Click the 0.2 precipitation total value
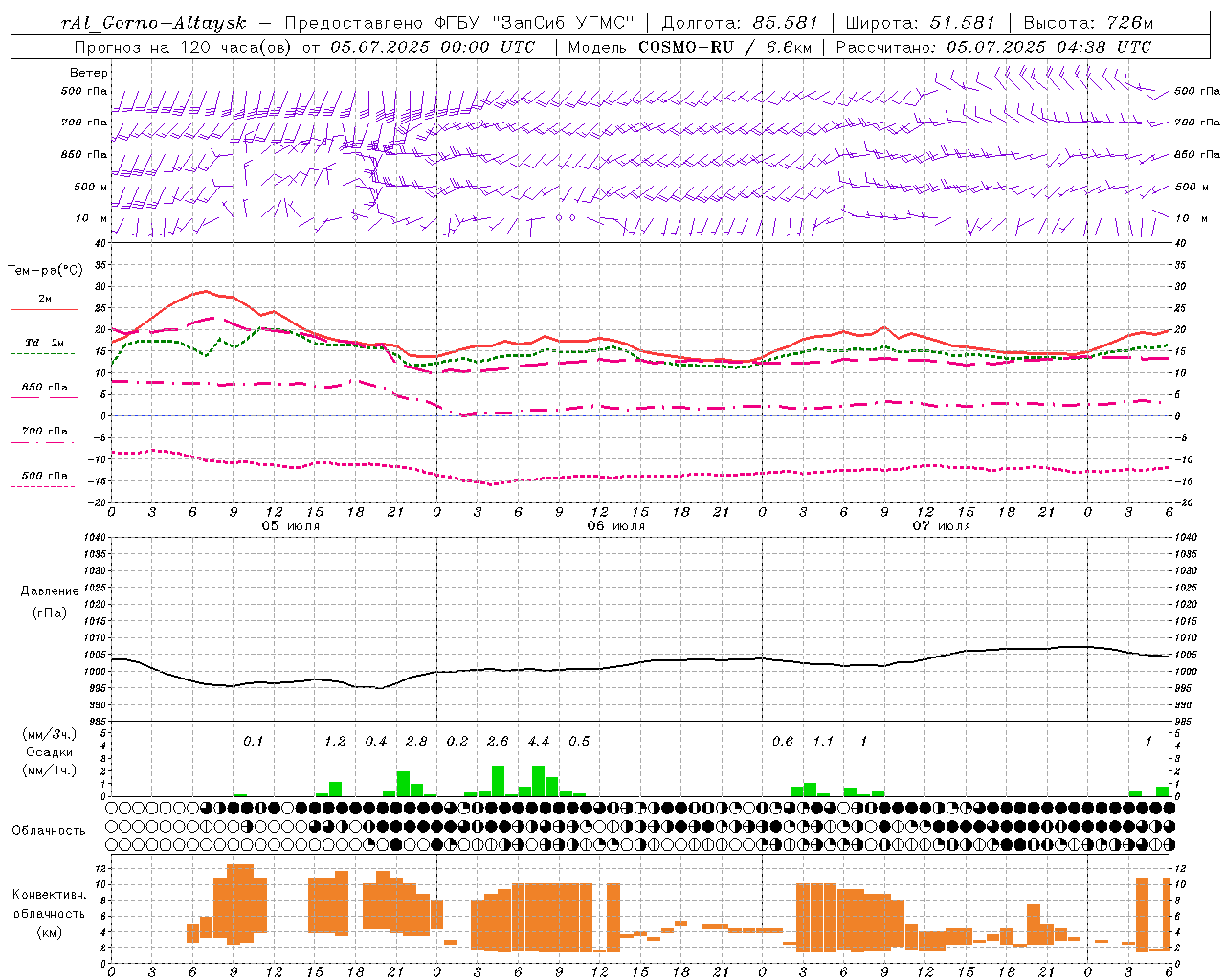The height and width of the screenshot is (980, 1225). 457,741
